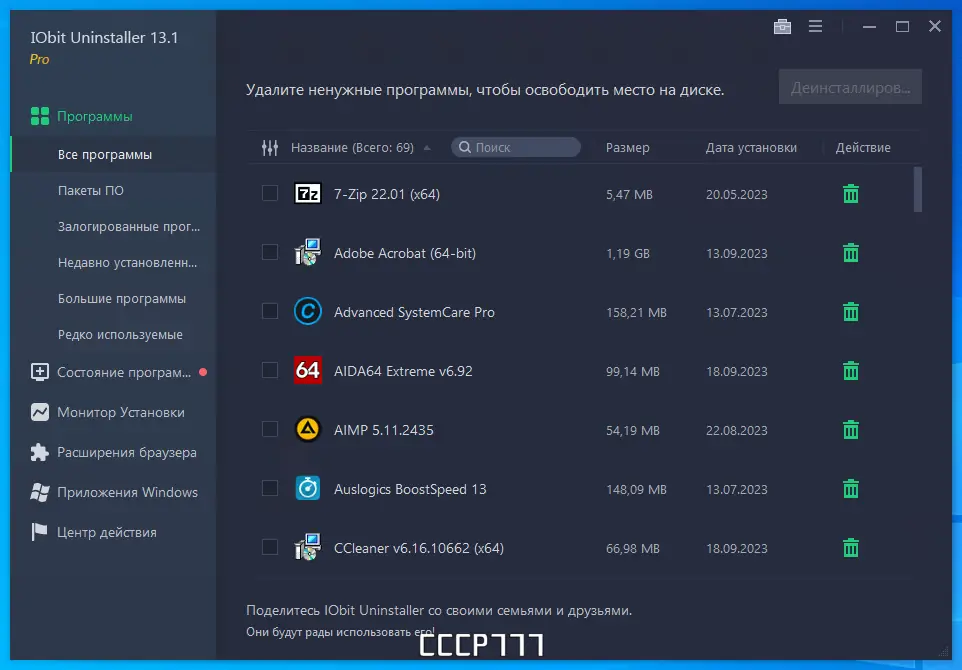Tick the checkbox for 7-Zip 22.01
This screenshot has height=670, width=962.
tap(270, 193)
